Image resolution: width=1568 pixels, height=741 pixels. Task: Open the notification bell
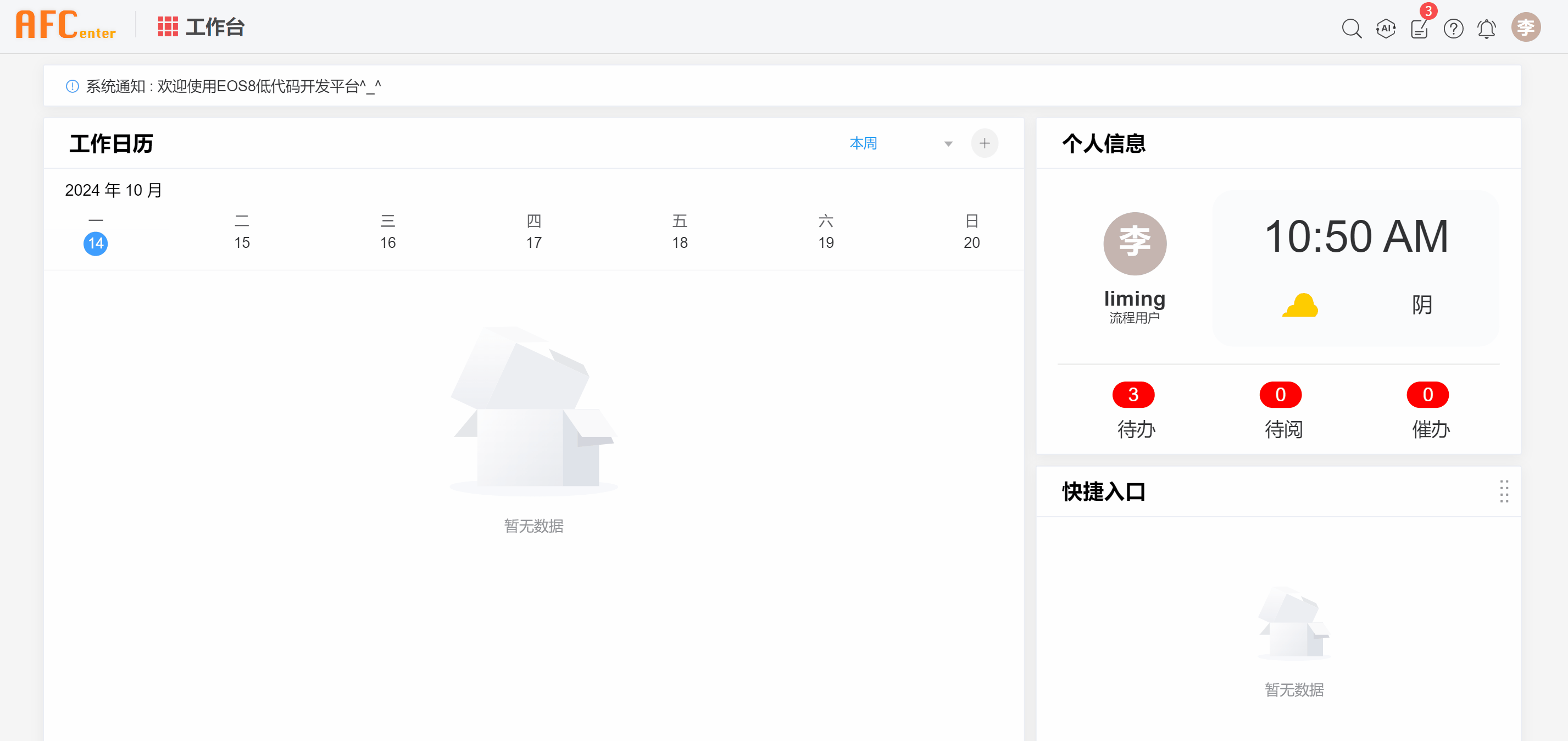tap(1487, 28)
